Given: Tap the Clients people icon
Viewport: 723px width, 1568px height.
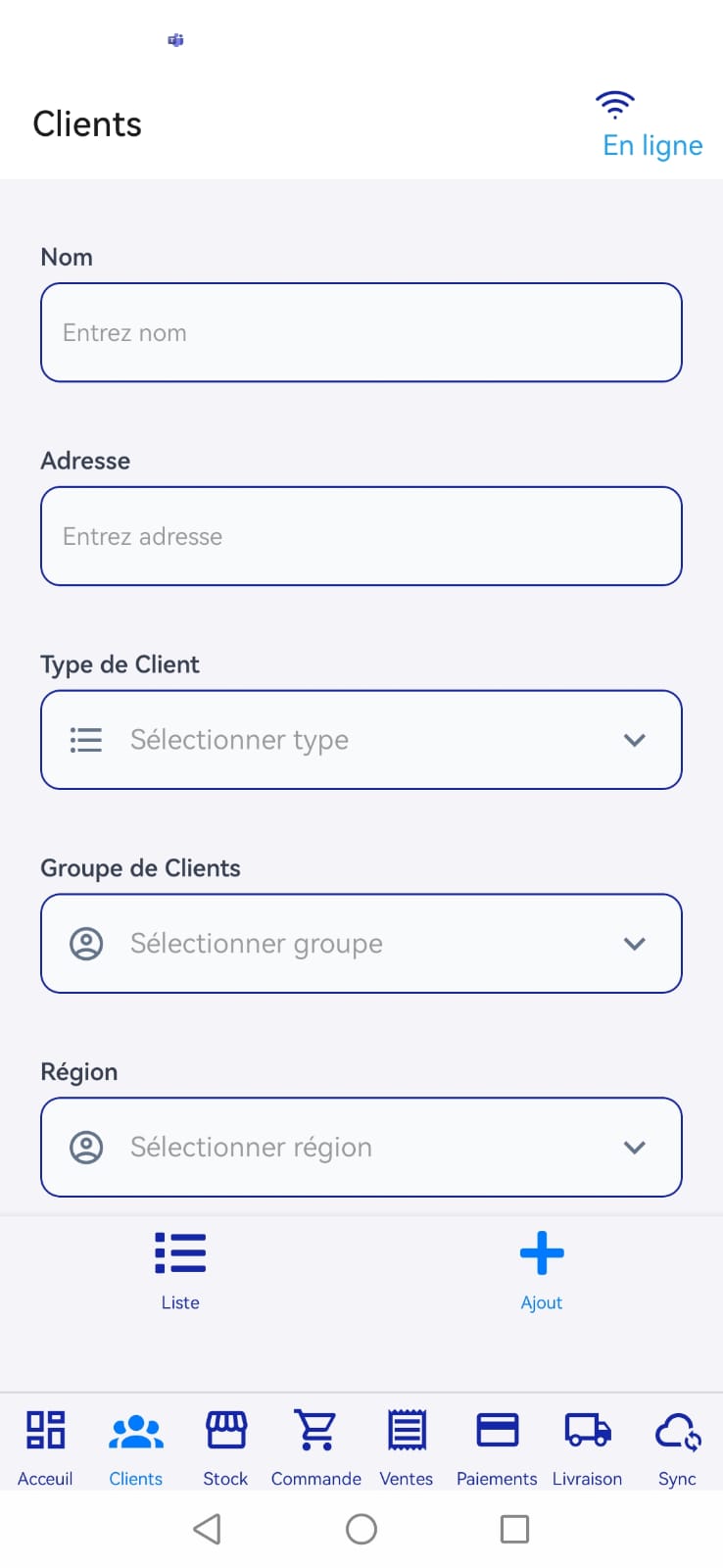Looking at the screenshot, I should tap(135, 1432).
